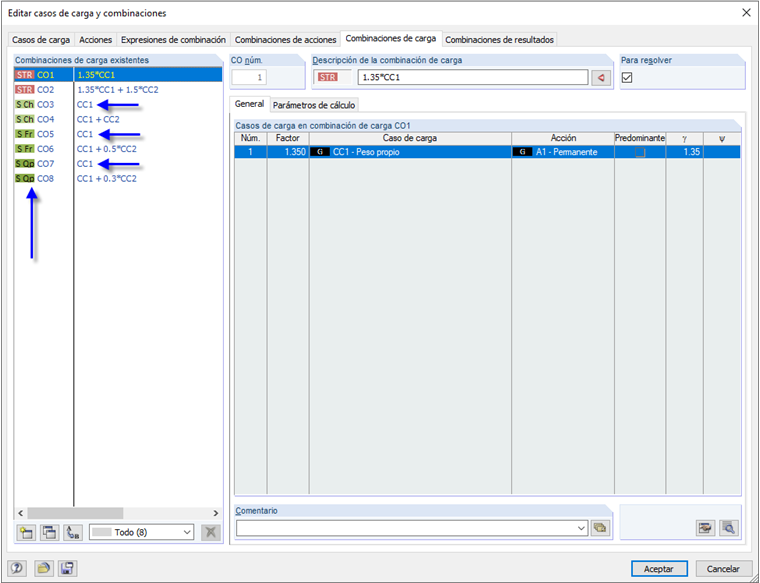The image size is (760, 583).
Task: Select combination CO3 in list
Action: (x=118, y=105)
